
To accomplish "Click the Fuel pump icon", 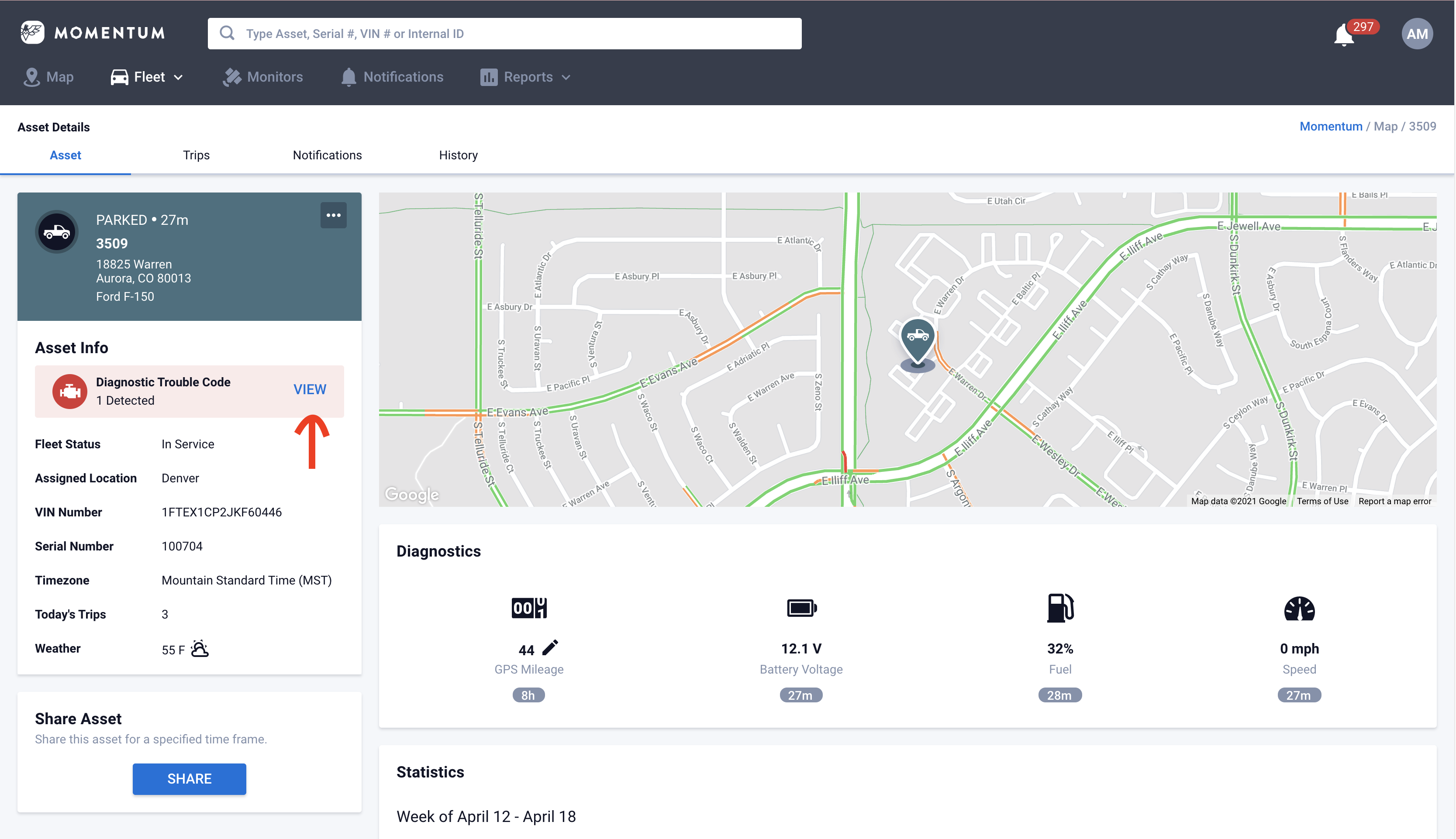I will tap(1060, 608).
